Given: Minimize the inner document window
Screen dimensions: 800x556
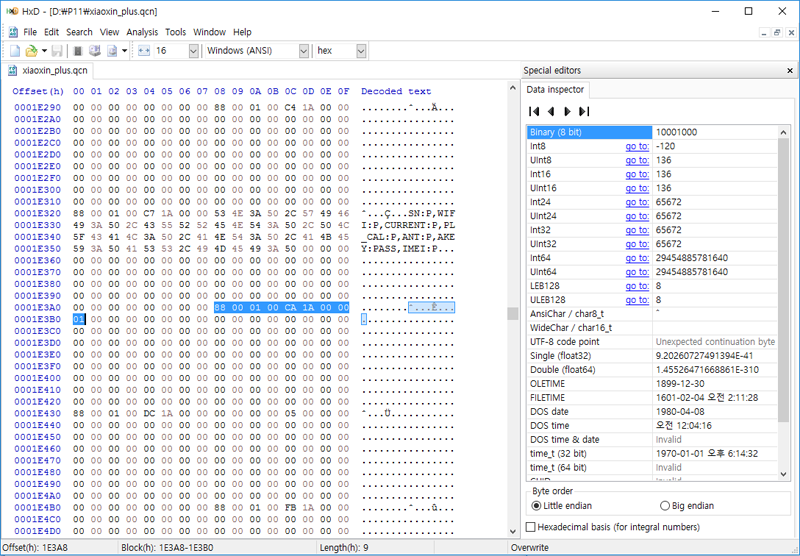Looking at the screenshot, I should (x=764, y=33).
